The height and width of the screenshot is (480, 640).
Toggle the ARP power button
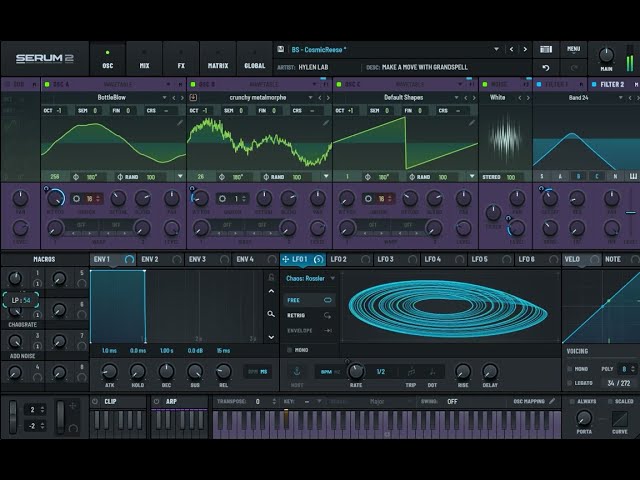click(x=156, y=401)
